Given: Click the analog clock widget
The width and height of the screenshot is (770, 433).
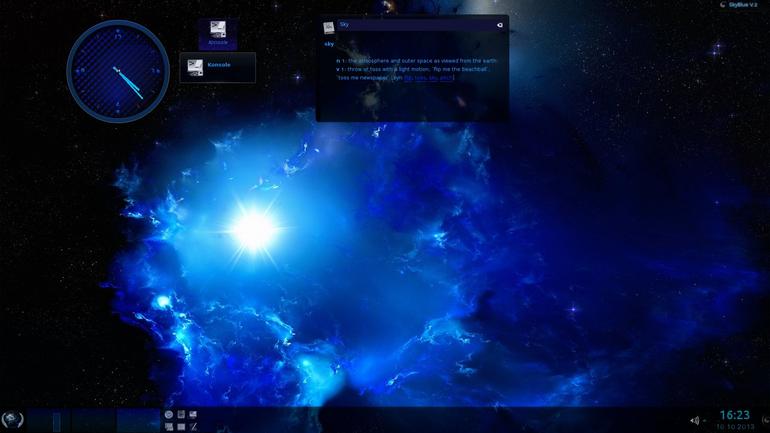Looking at the screenshot, I should pyautogui.click(x=118, y=71).
